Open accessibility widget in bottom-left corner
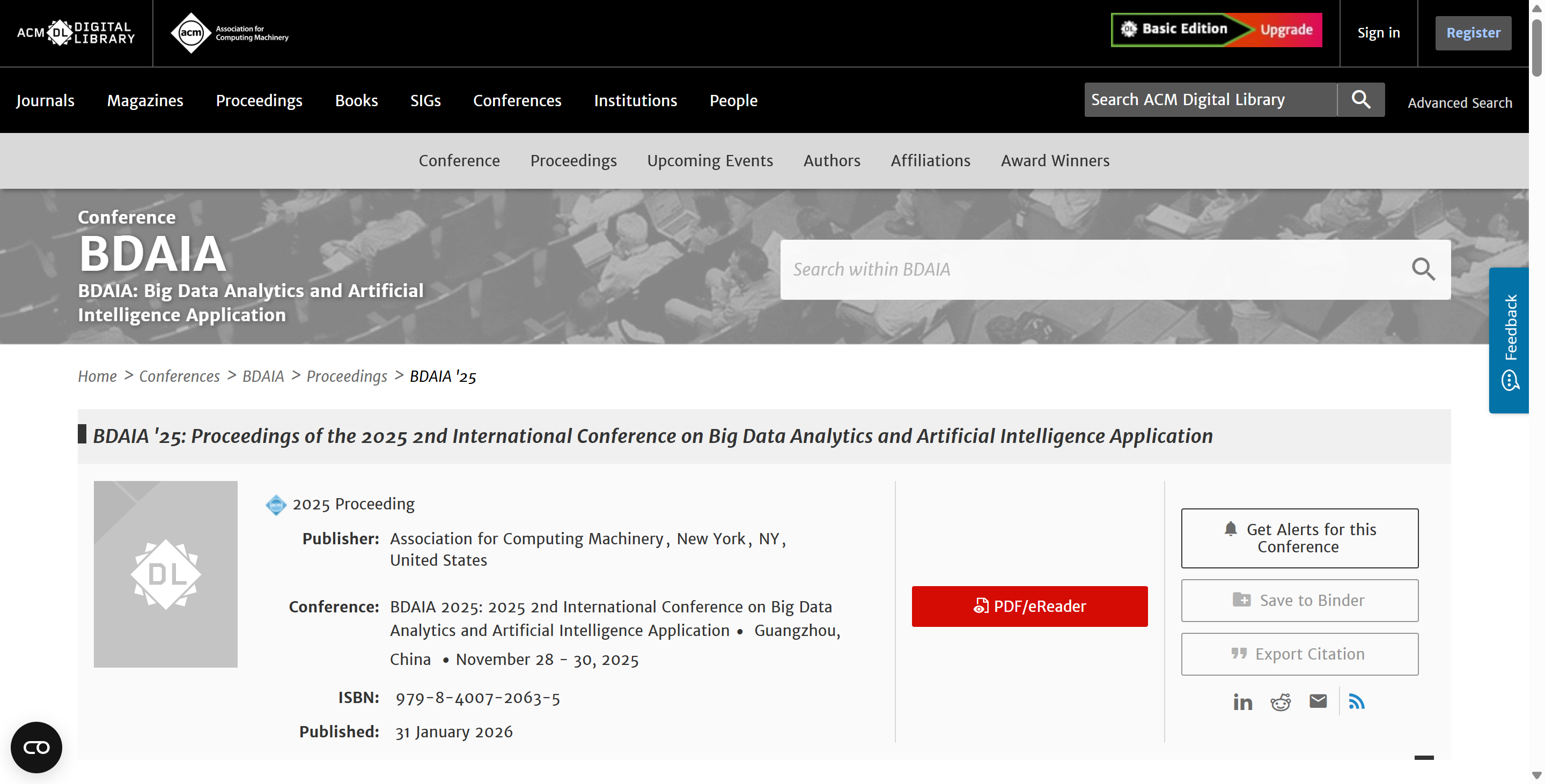This screenshot has width=1545, height=784. coord(36,747)
